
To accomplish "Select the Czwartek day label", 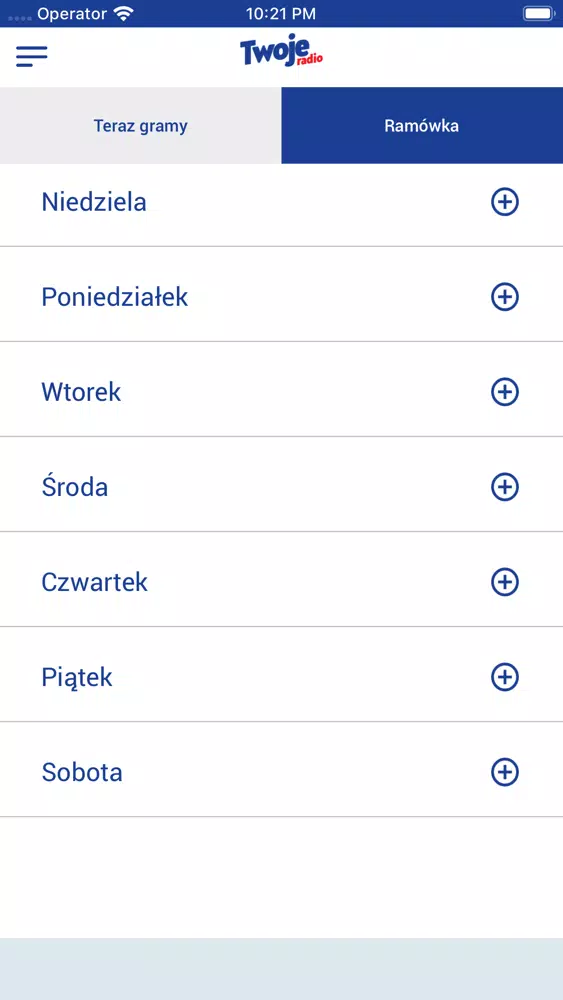I will pos(94,582).
